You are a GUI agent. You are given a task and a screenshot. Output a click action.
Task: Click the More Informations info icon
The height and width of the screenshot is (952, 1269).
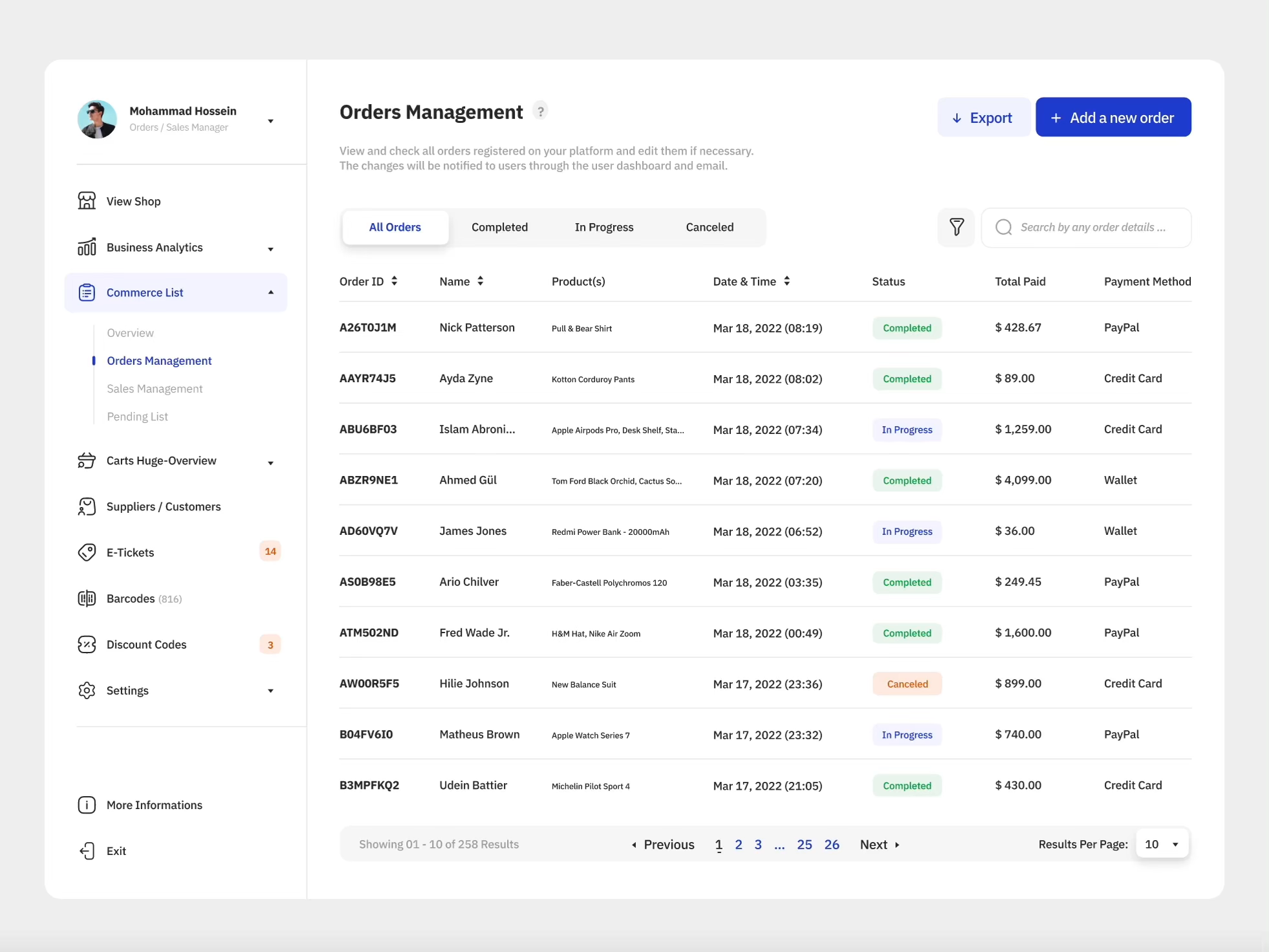pos(87,805)
